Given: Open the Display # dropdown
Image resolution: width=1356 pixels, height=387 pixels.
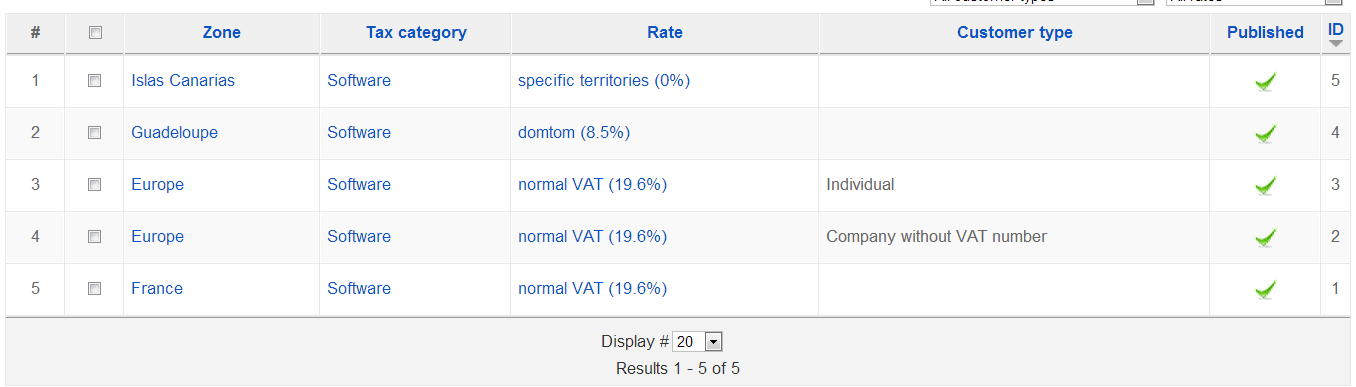Looking at the screenshot, I should click(697, 342).
